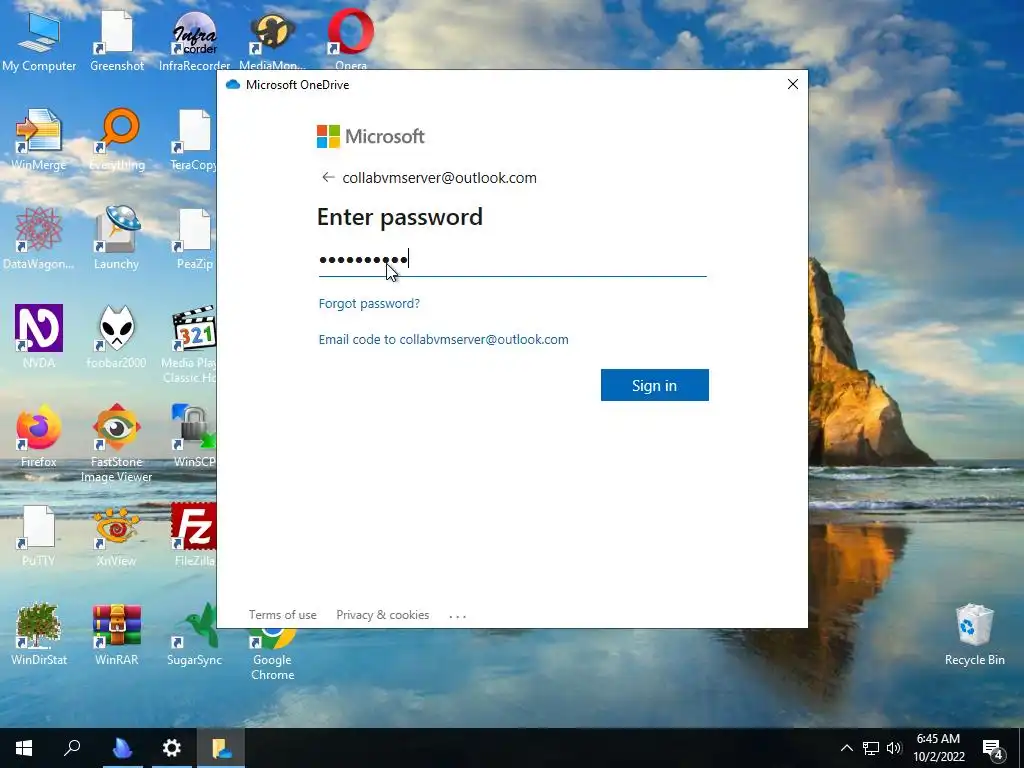Select the WinDirStat desktop shortcut
This screenshot has width=1024, height=768.
(39, 634)
